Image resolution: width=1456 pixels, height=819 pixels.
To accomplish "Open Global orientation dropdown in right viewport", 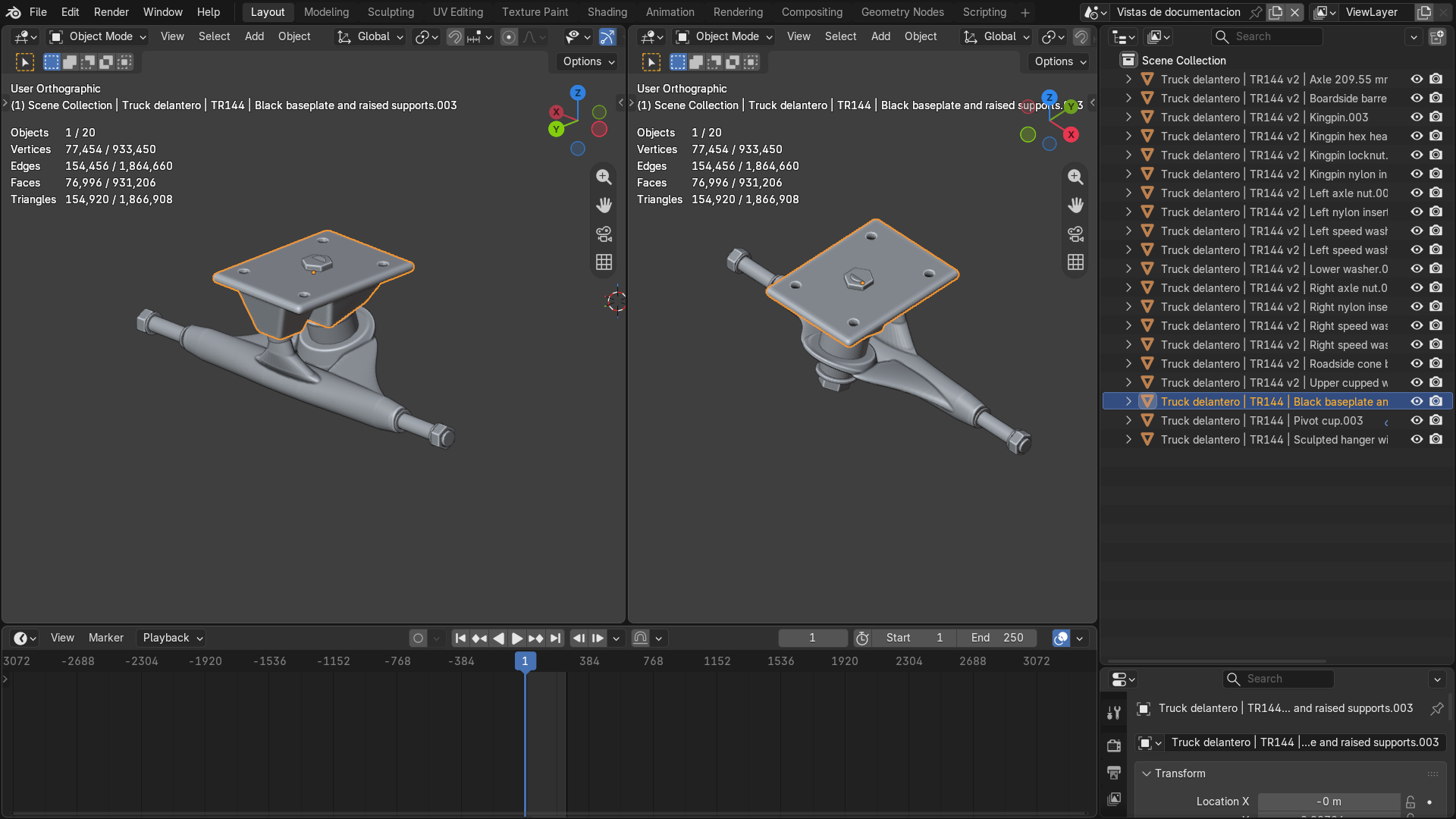I will pos(996,36).
